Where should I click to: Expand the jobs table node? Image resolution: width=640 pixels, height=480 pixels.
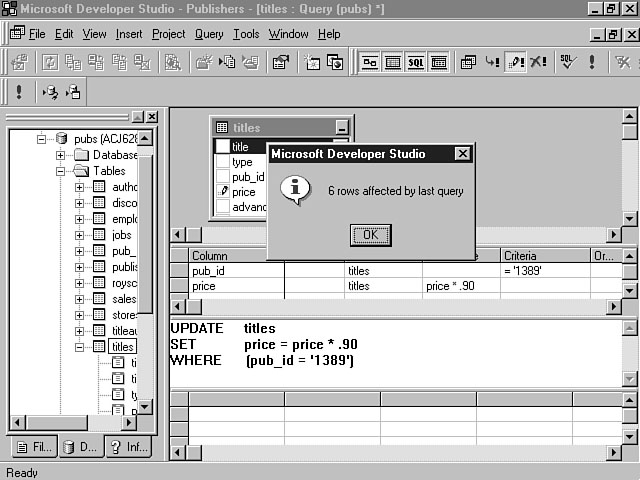click(x=80, y=235)
